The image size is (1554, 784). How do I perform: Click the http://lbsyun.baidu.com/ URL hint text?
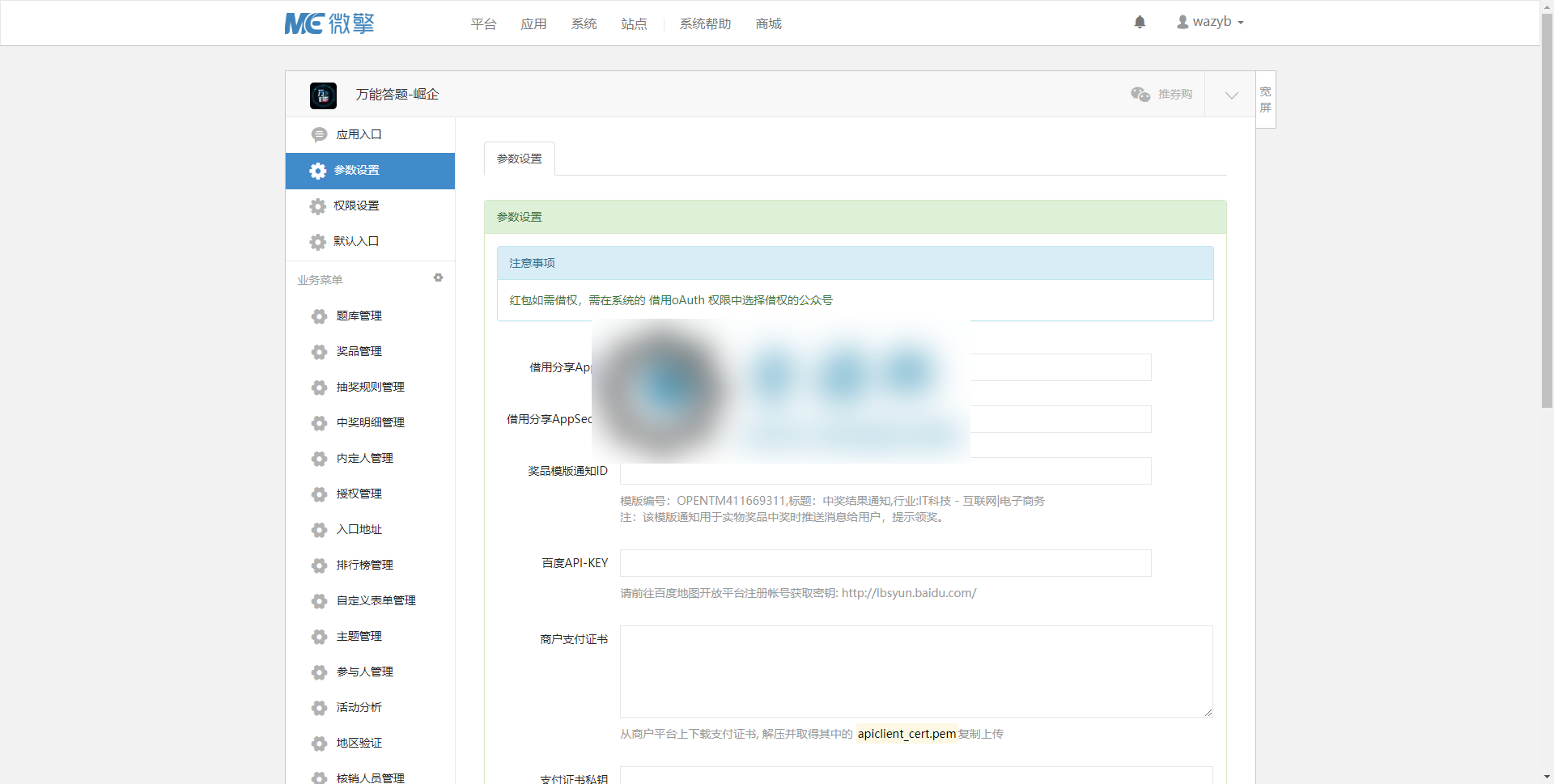[x=909, y=593]
